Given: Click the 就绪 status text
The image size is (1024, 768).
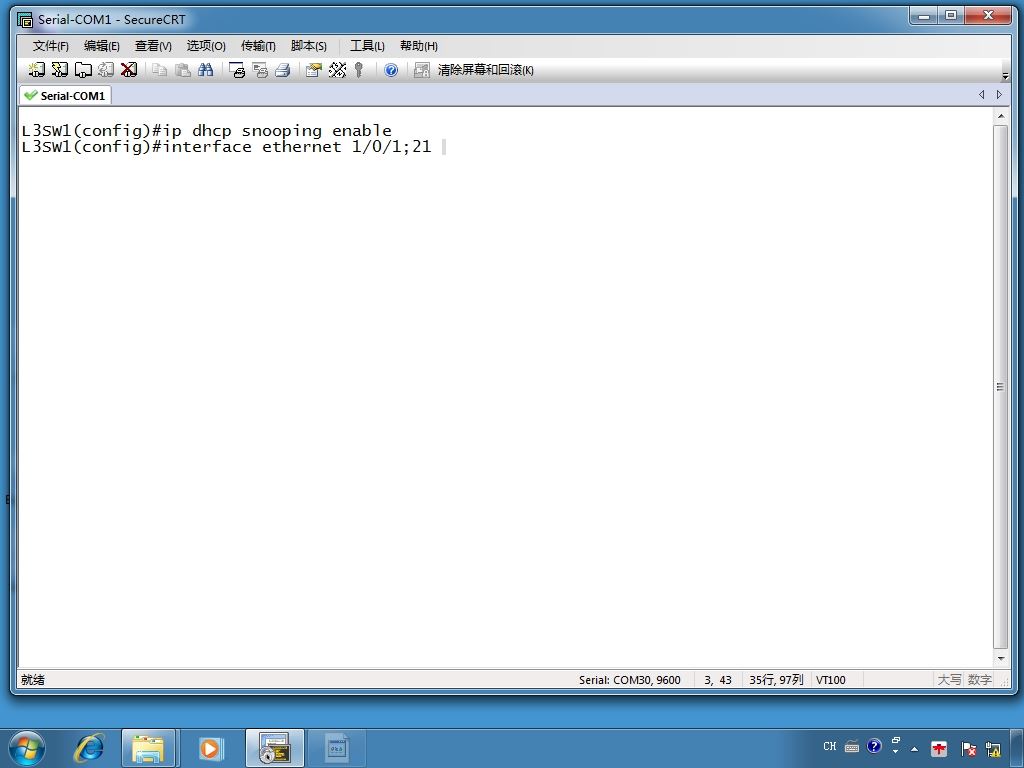Looking at the screenshot, I should pos(33,680).
